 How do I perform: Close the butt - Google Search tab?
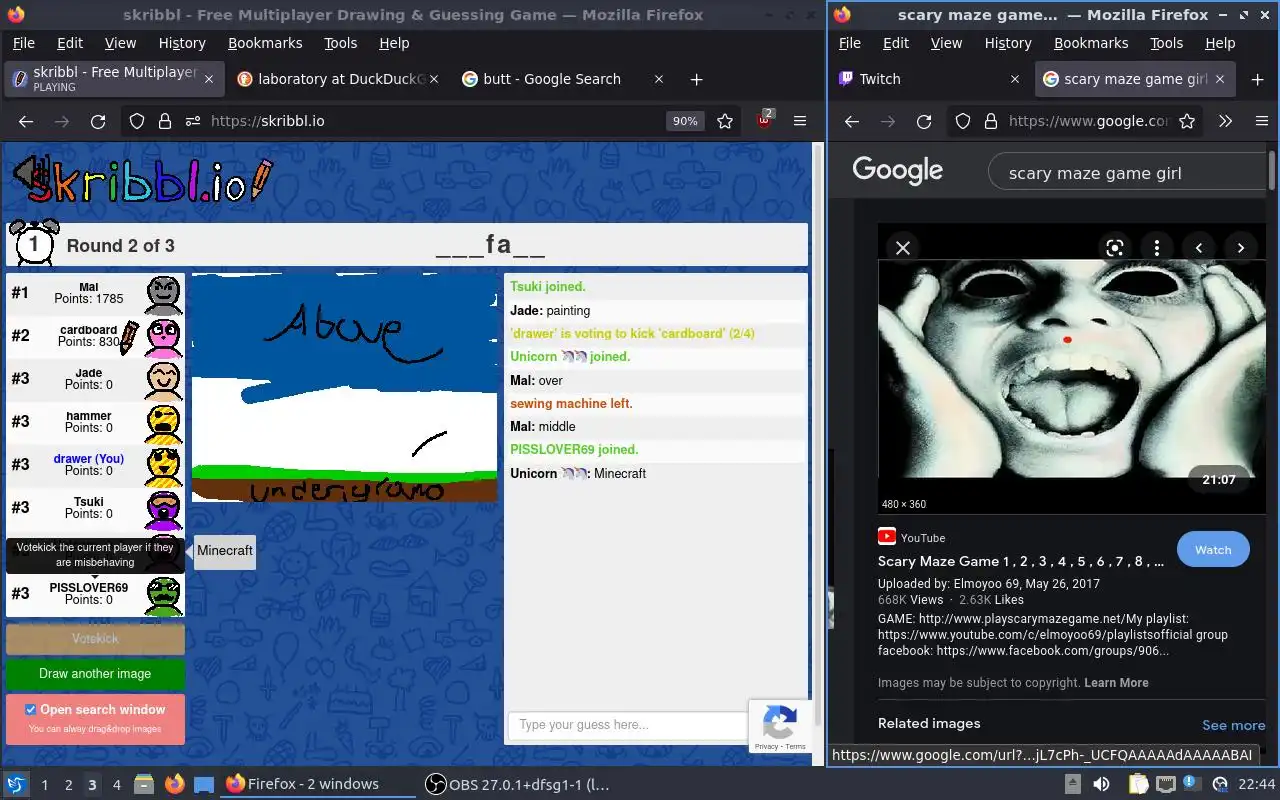[658, 79]
